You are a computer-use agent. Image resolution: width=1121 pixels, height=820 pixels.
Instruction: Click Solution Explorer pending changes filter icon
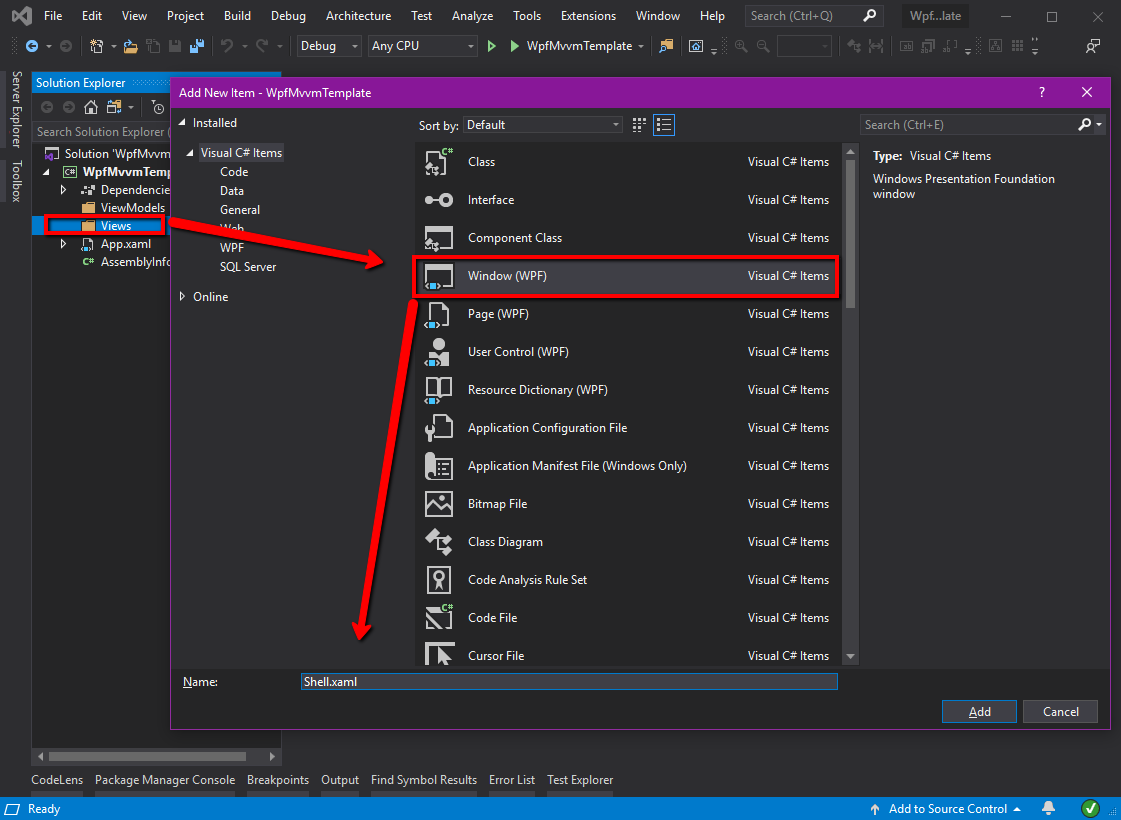[158, 107]
